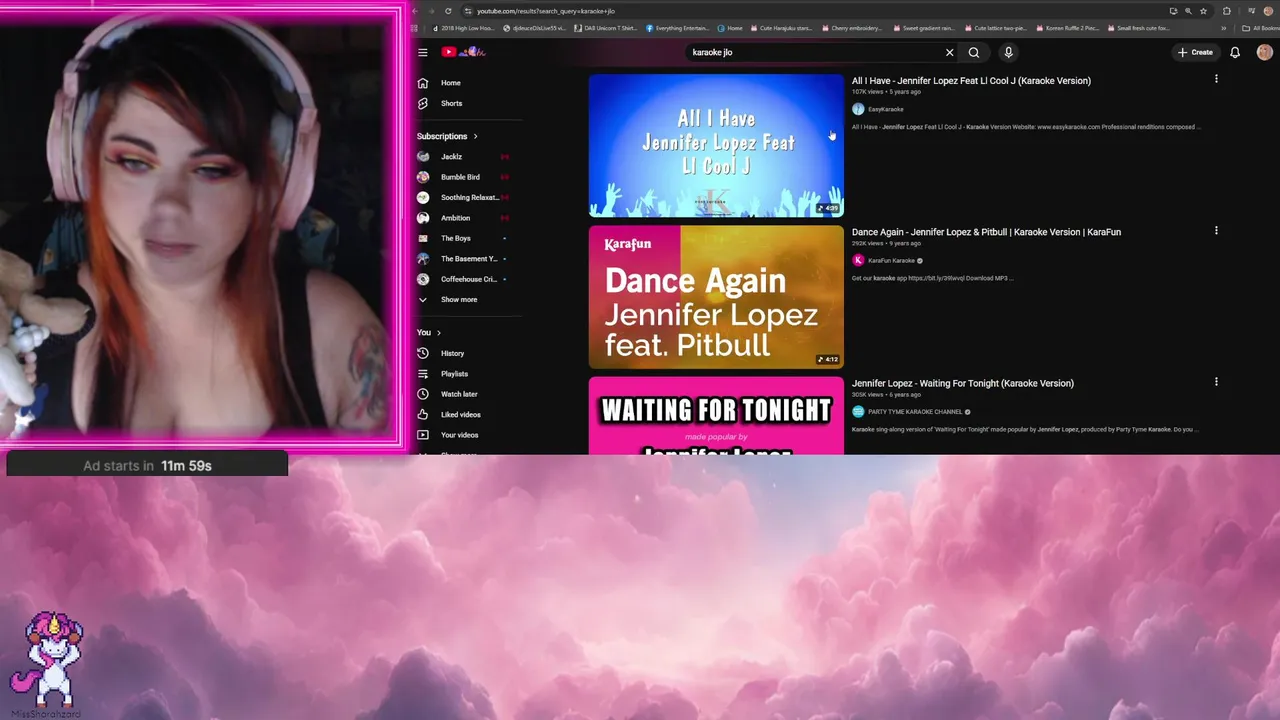The height and width of the screenshot is (720, 1280).
Task: Open the browser extensions puzzle icon
Action: (1227, 11)
